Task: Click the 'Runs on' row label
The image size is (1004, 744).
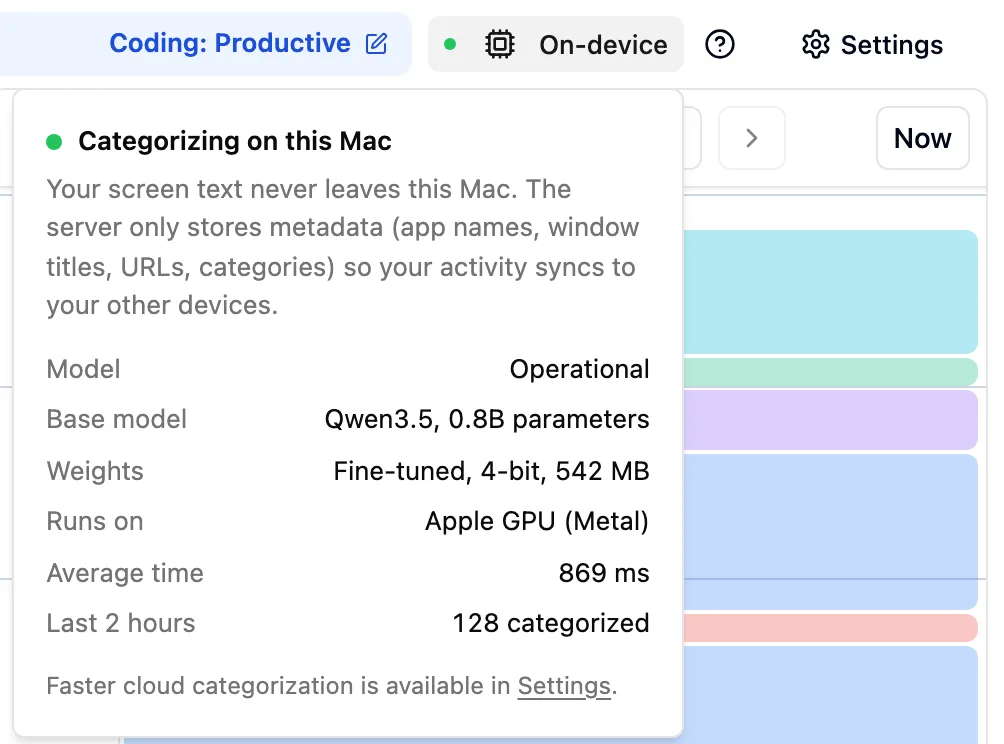Action: pyautogui.click(x=95, y=521)
